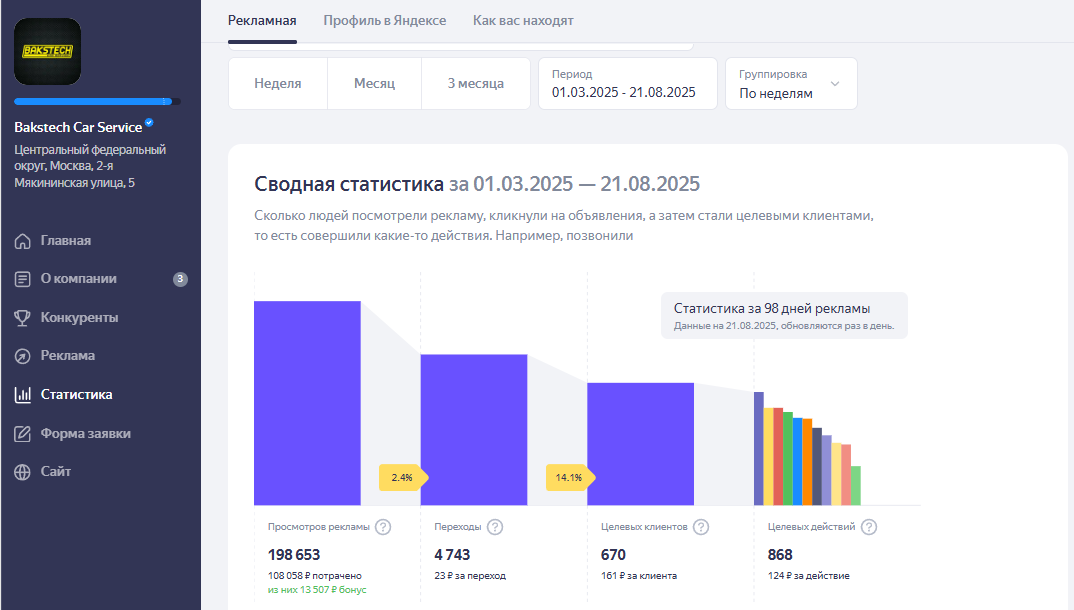Image resolution: width=1074 pixels, height=610 pixels.
Task: Select the Месяц period button
Action: coord(375,84)
